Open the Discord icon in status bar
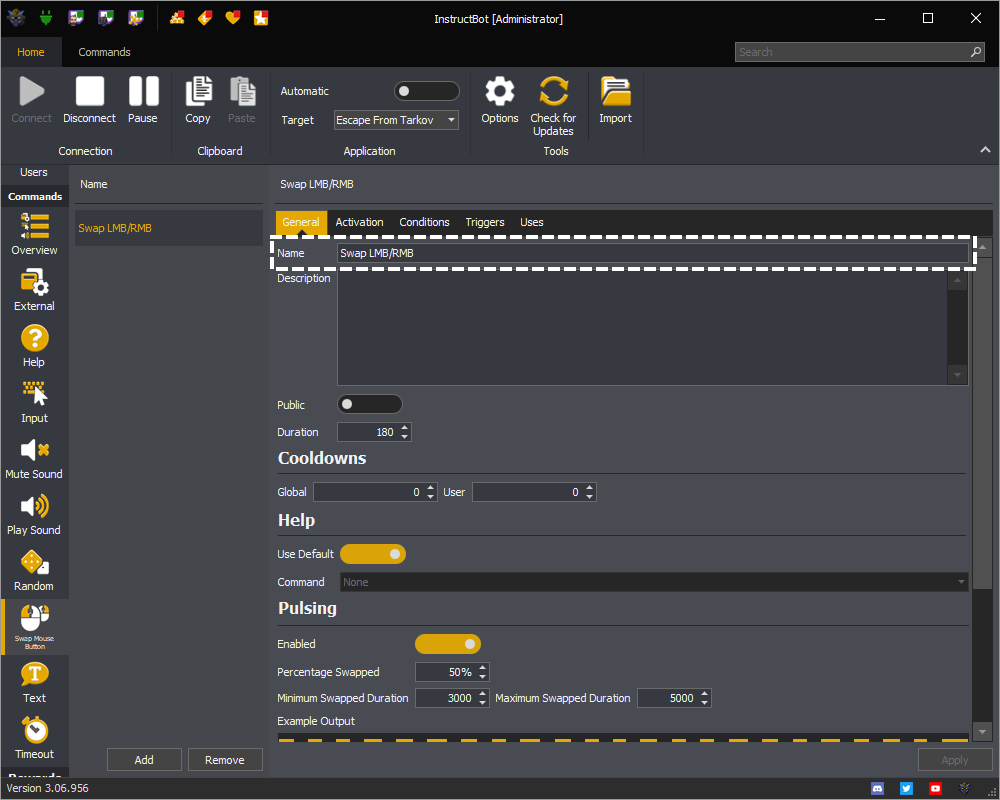 (878, 788)
